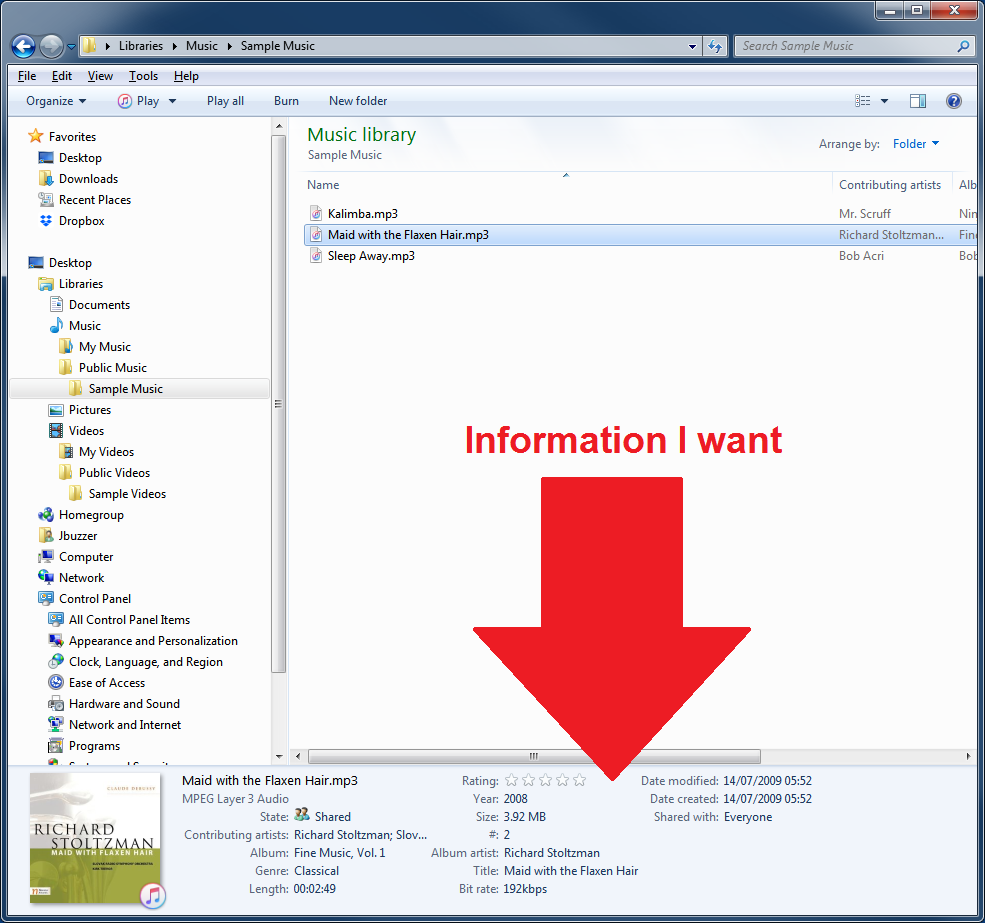
Task: Open the Tools menu
Action: pyautogui.click(x=143, y=76)
